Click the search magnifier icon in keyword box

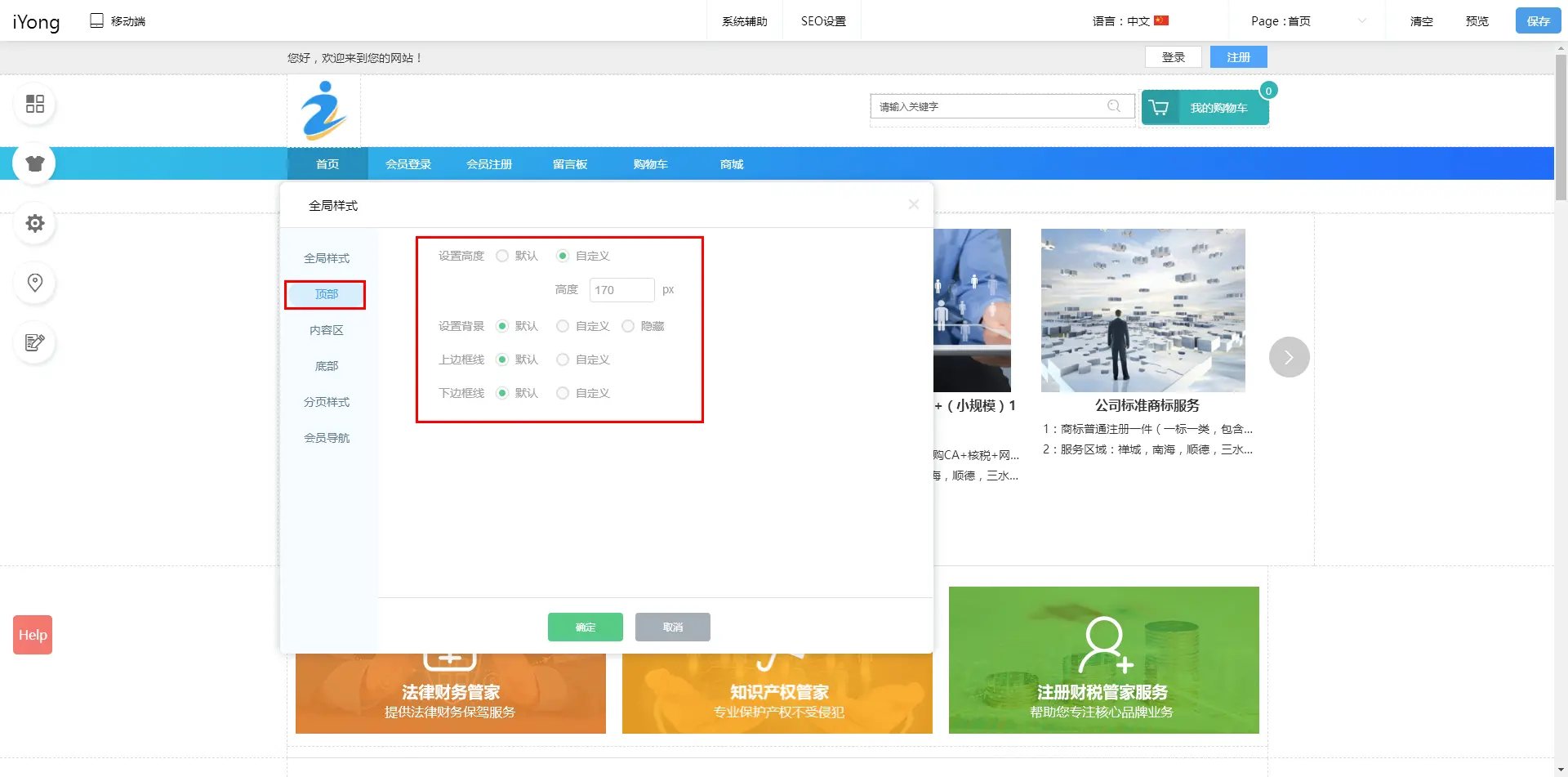click(1114, 106)
